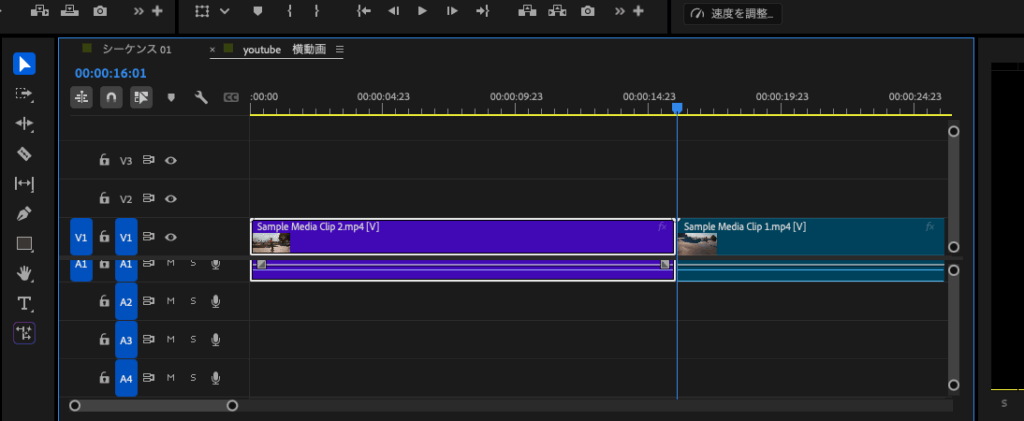
Task: Lock track V2
Action: point(104,198)
